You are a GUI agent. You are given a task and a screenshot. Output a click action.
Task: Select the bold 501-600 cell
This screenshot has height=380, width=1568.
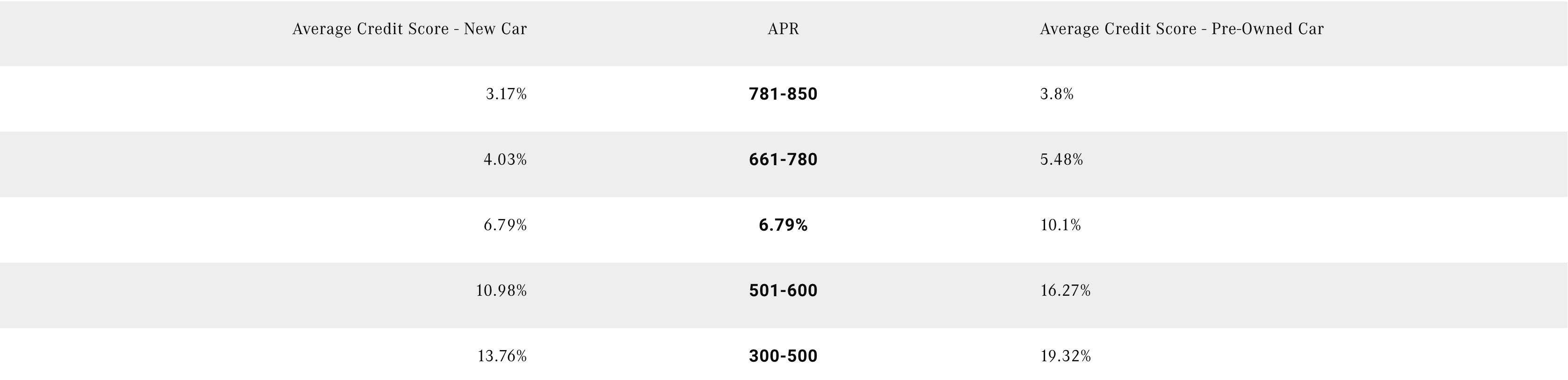[x=783, y=291]
